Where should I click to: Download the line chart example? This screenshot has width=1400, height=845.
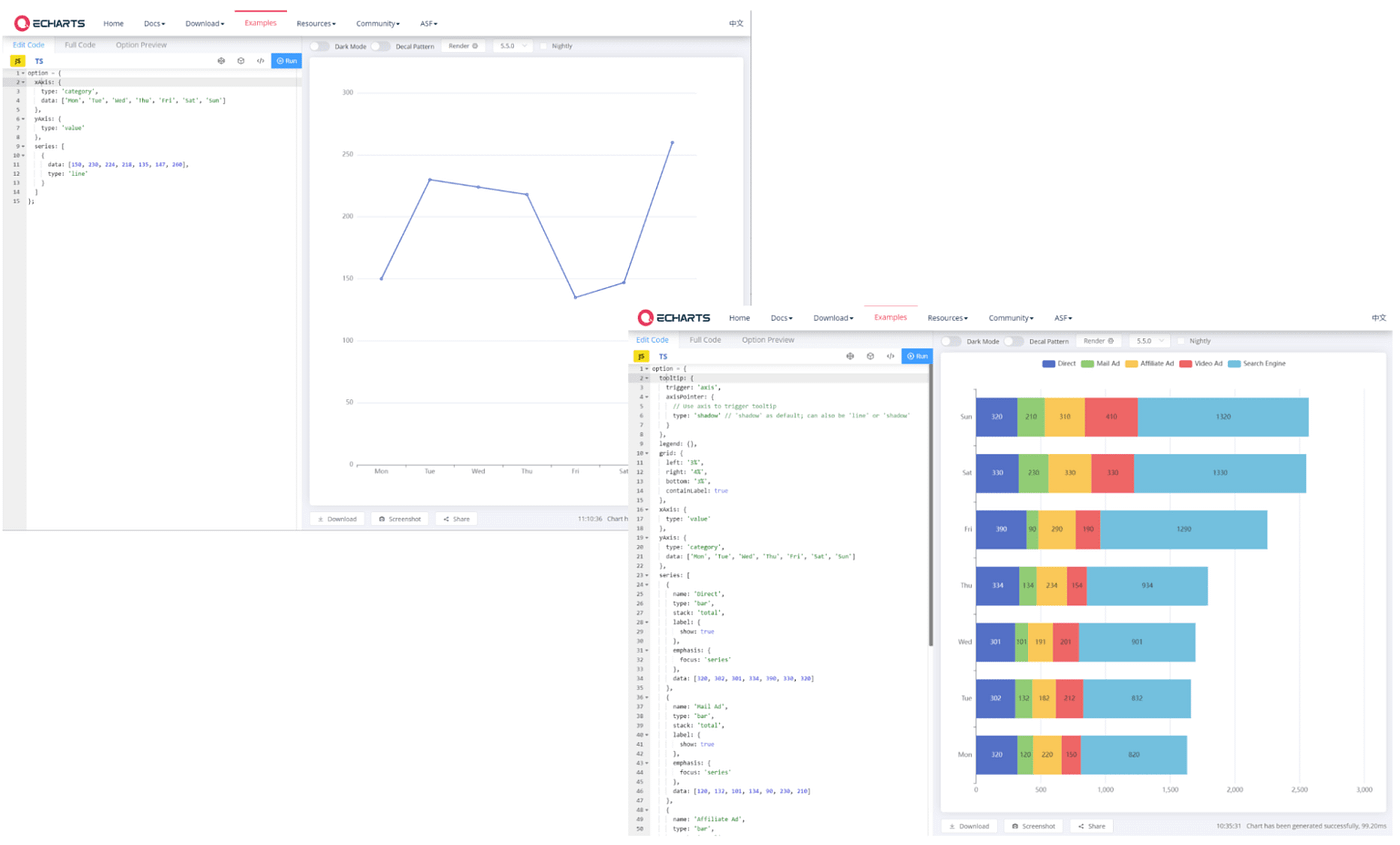click(336, 519)
